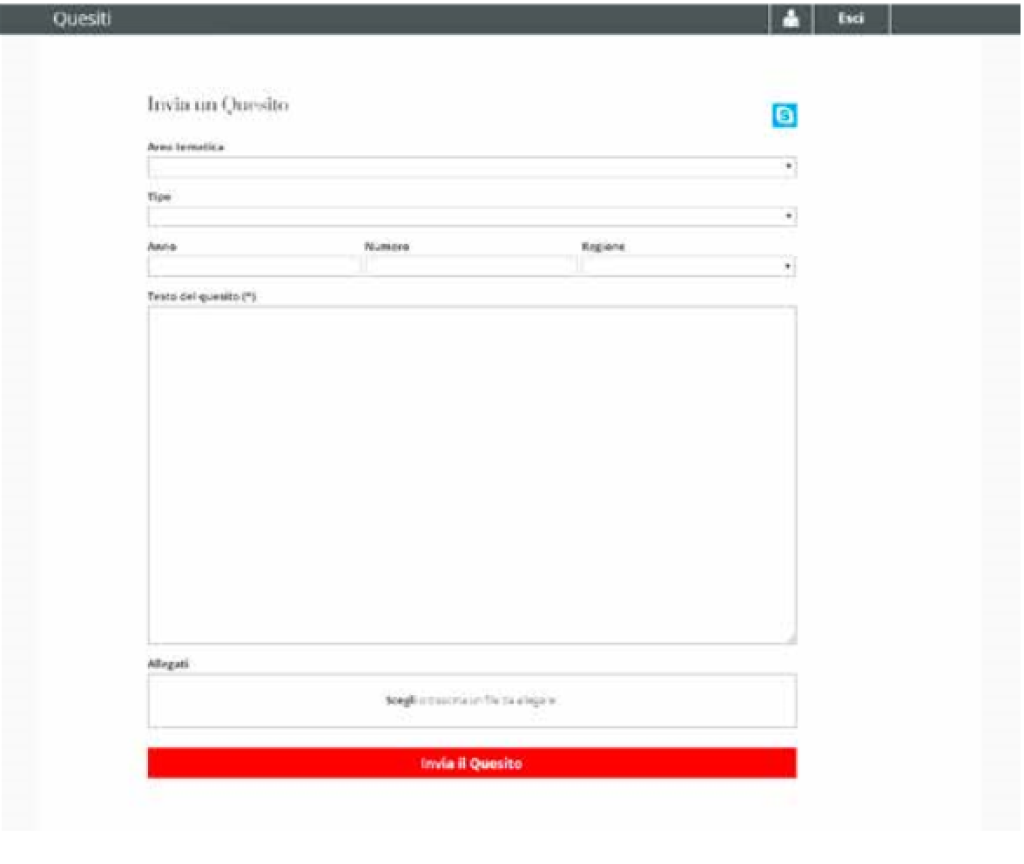Image resolution: width=1024 pixels, height=864 pixels.
Task: Click inside the Testo del quesito textarea
Action: 471,474
